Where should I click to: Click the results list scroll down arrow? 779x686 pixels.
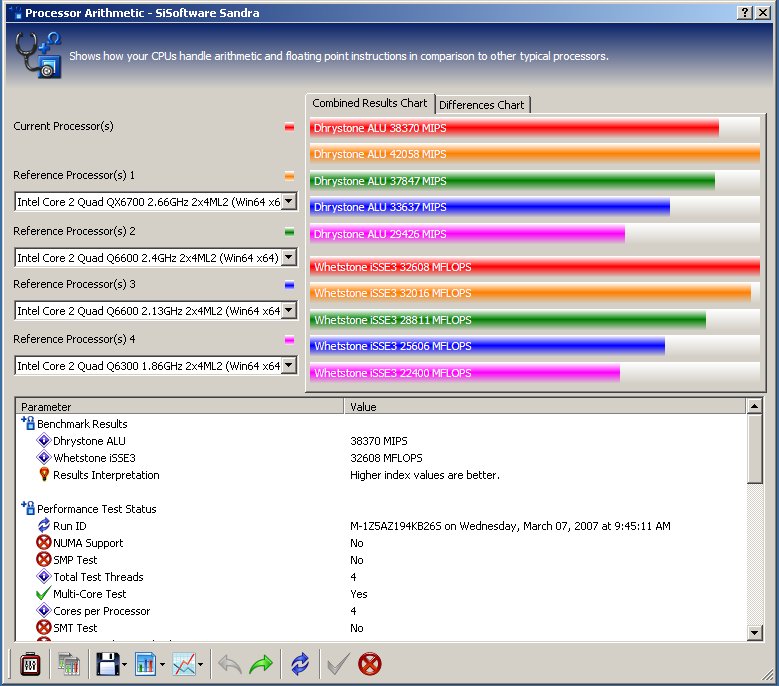[x=754, y=632]
